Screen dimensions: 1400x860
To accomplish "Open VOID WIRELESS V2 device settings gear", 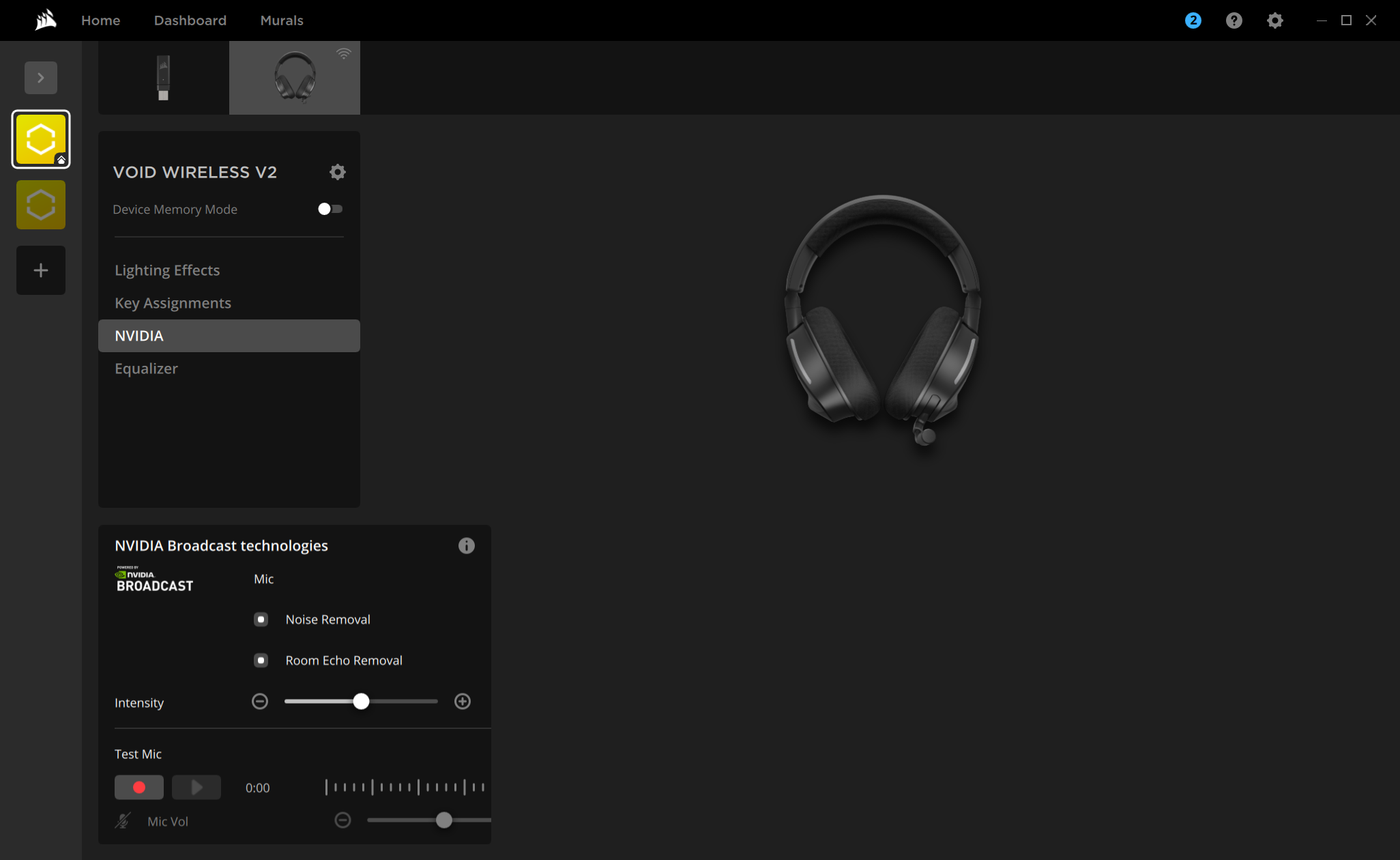I will coord(338,172).
